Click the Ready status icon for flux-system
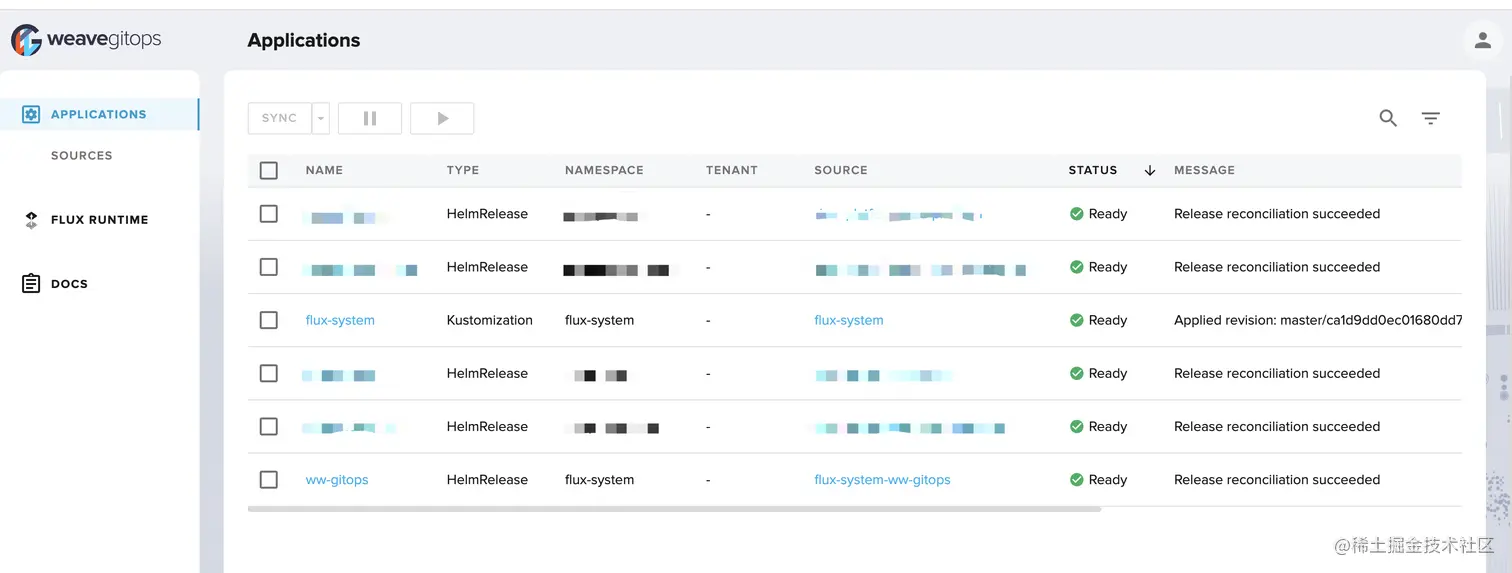 click(x=1077, y=320)
